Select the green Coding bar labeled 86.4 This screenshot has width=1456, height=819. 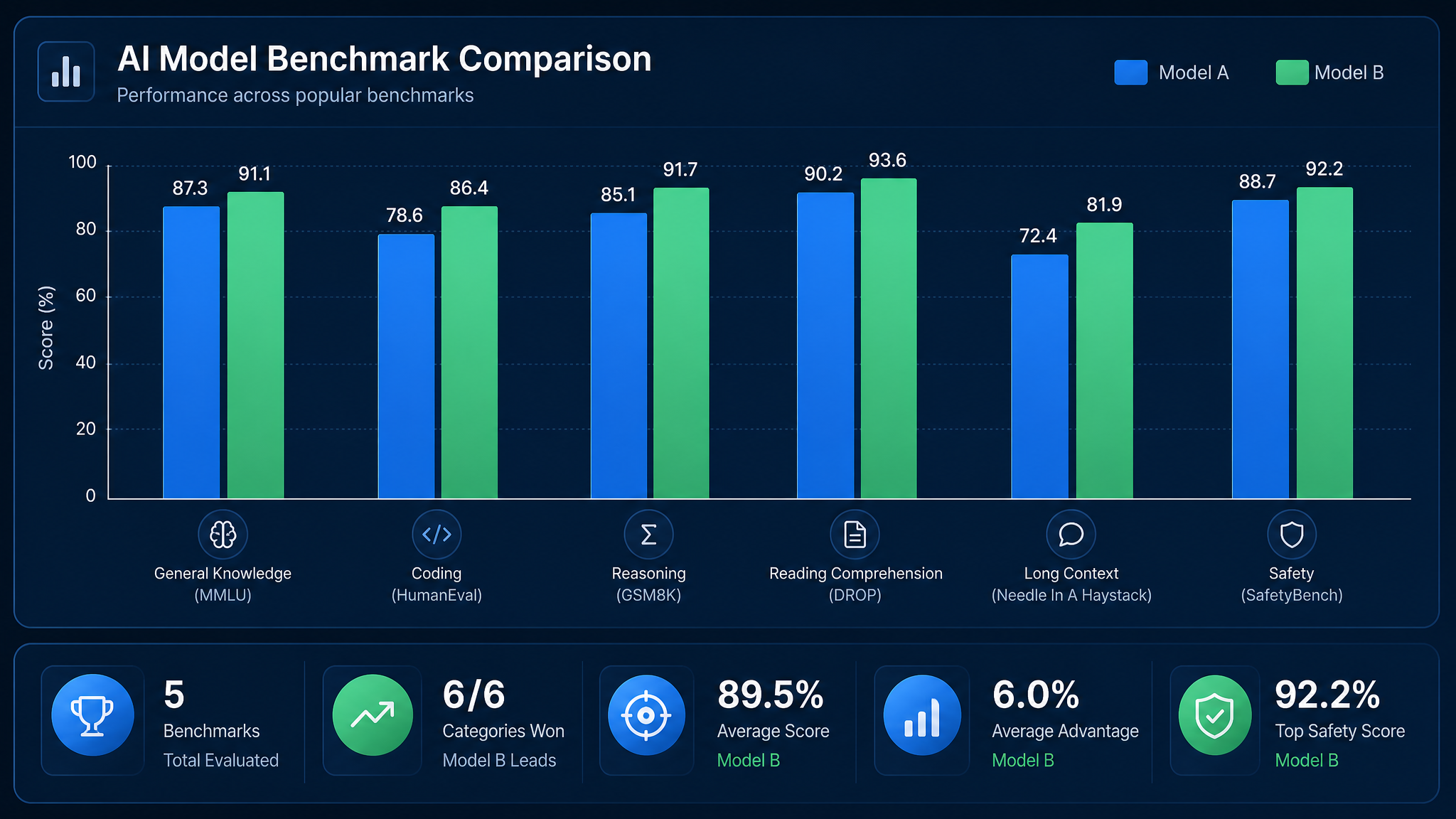pyautogui.click(x=469, y=353)
